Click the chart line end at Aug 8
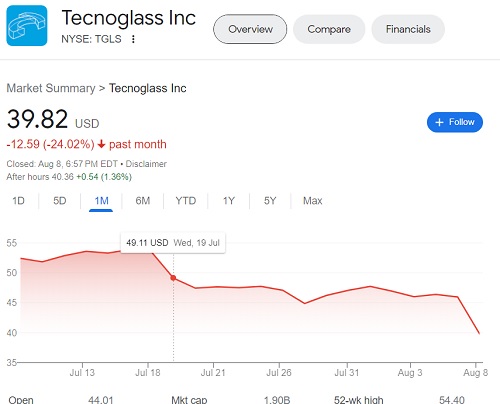The image size is (500, 404). (x=479, y=333)
